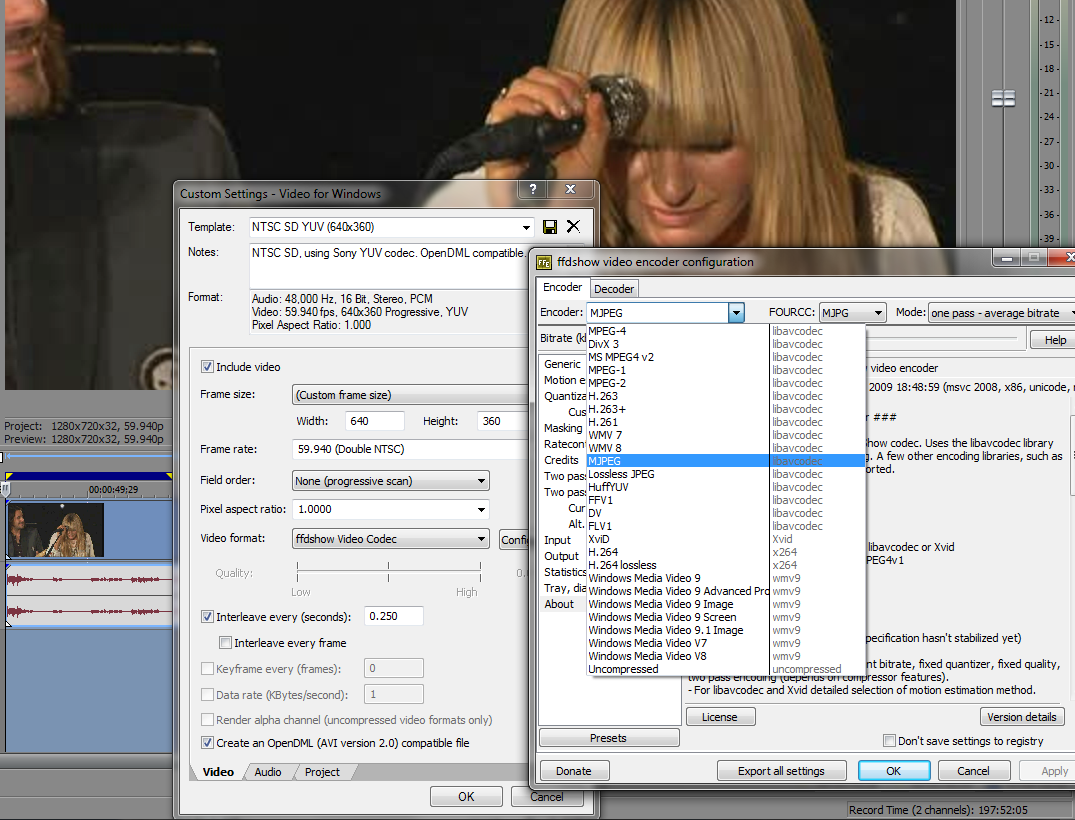Enable Interleave every frame
This screenshot has width=1075, height=820.
(225, 643)
